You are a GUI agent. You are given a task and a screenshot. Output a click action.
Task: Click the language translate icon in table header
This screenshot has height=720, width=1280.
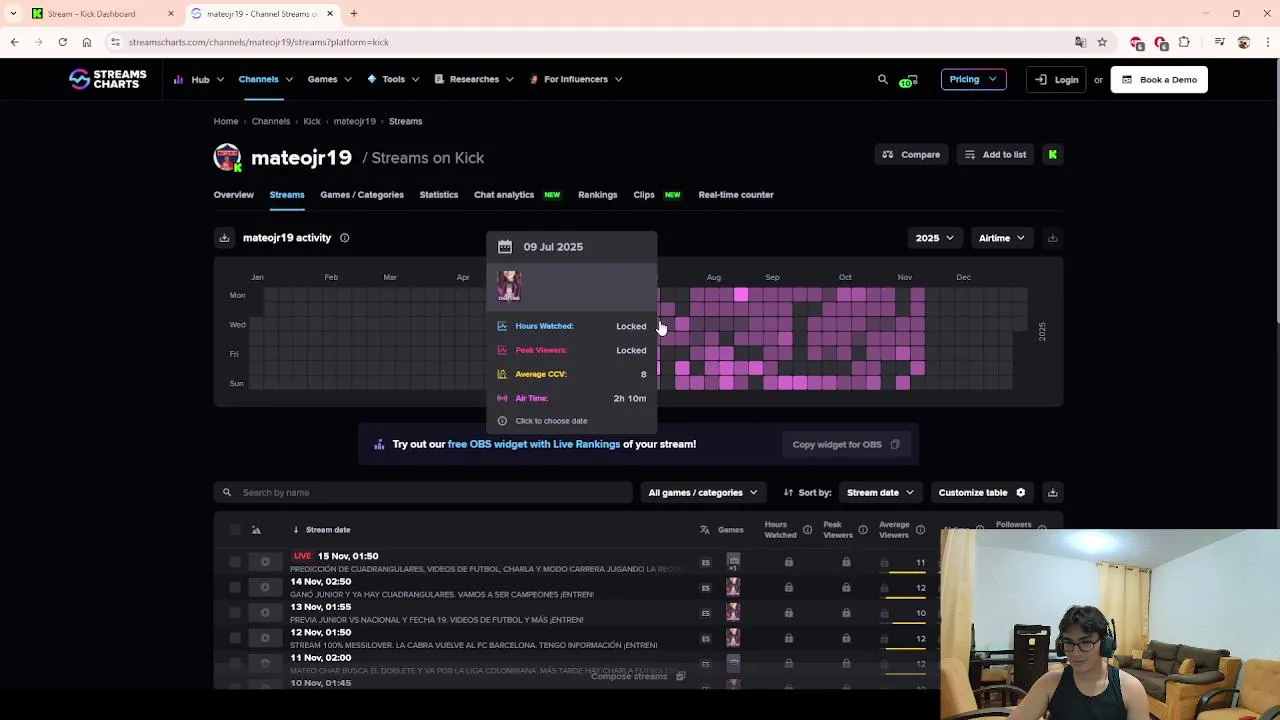704,530
